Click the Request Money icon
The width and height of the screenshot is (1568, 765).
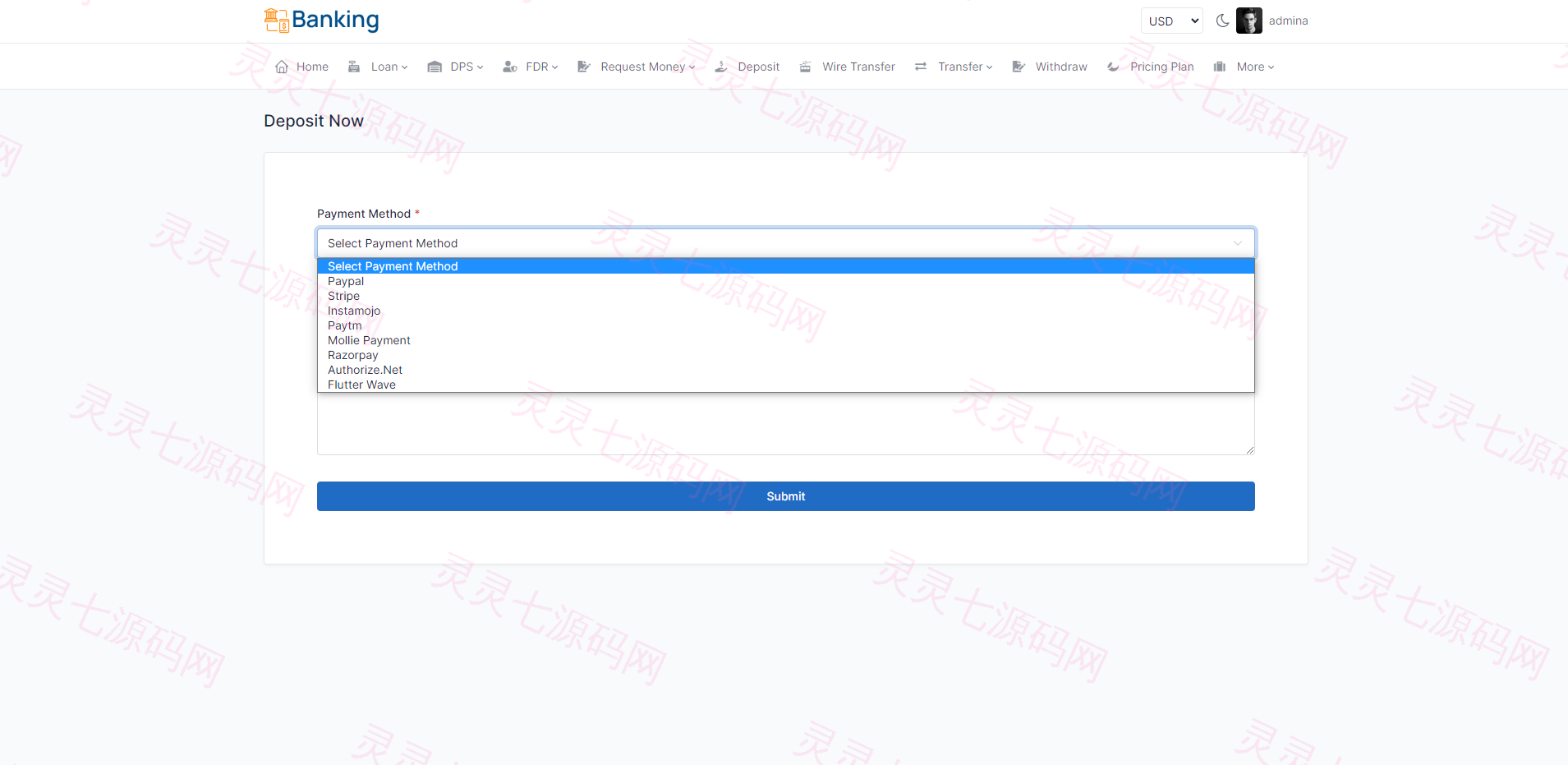tap(584, 67)
